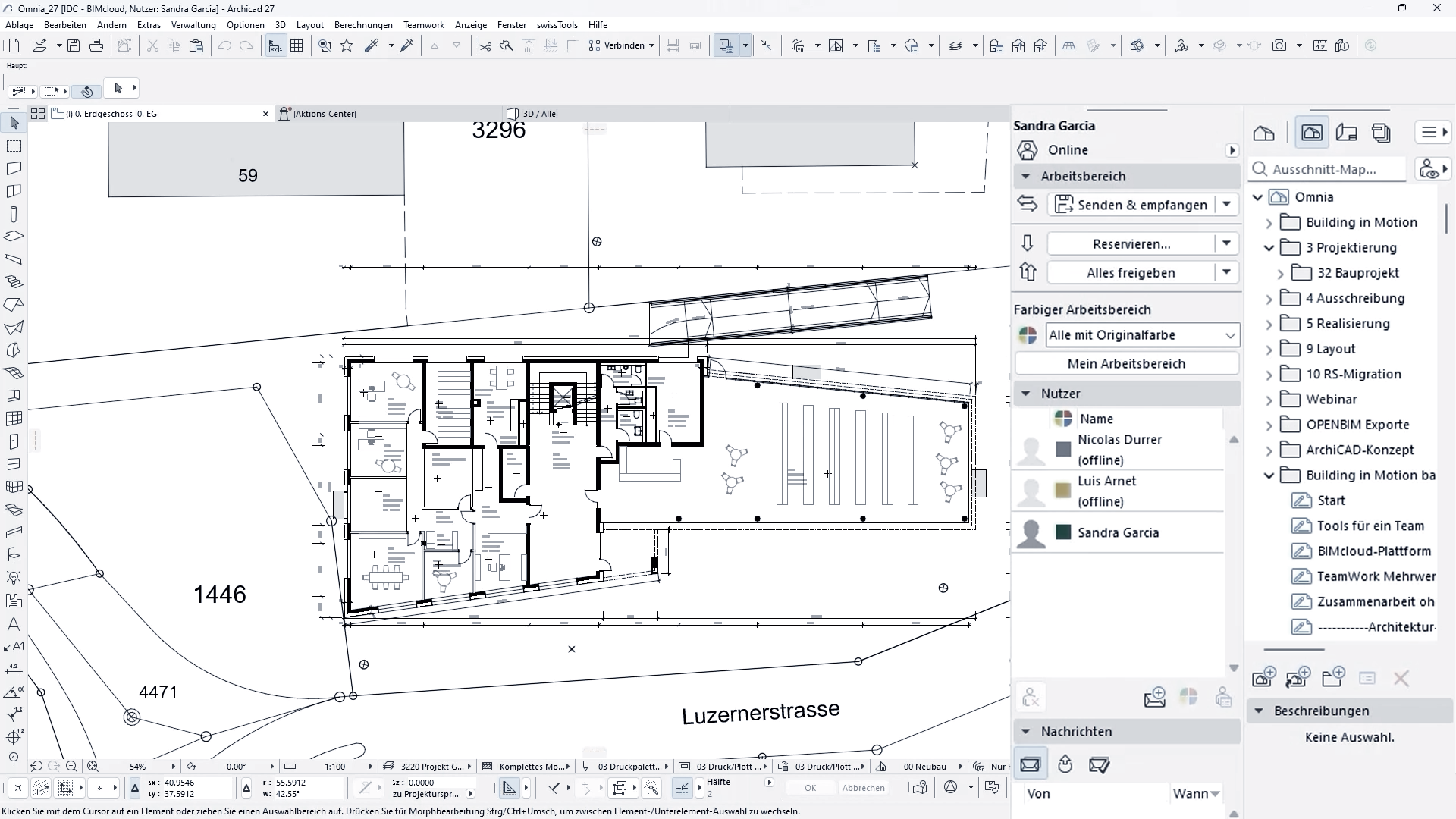Click the Send & Receive arrows icon

(1028, 204)
